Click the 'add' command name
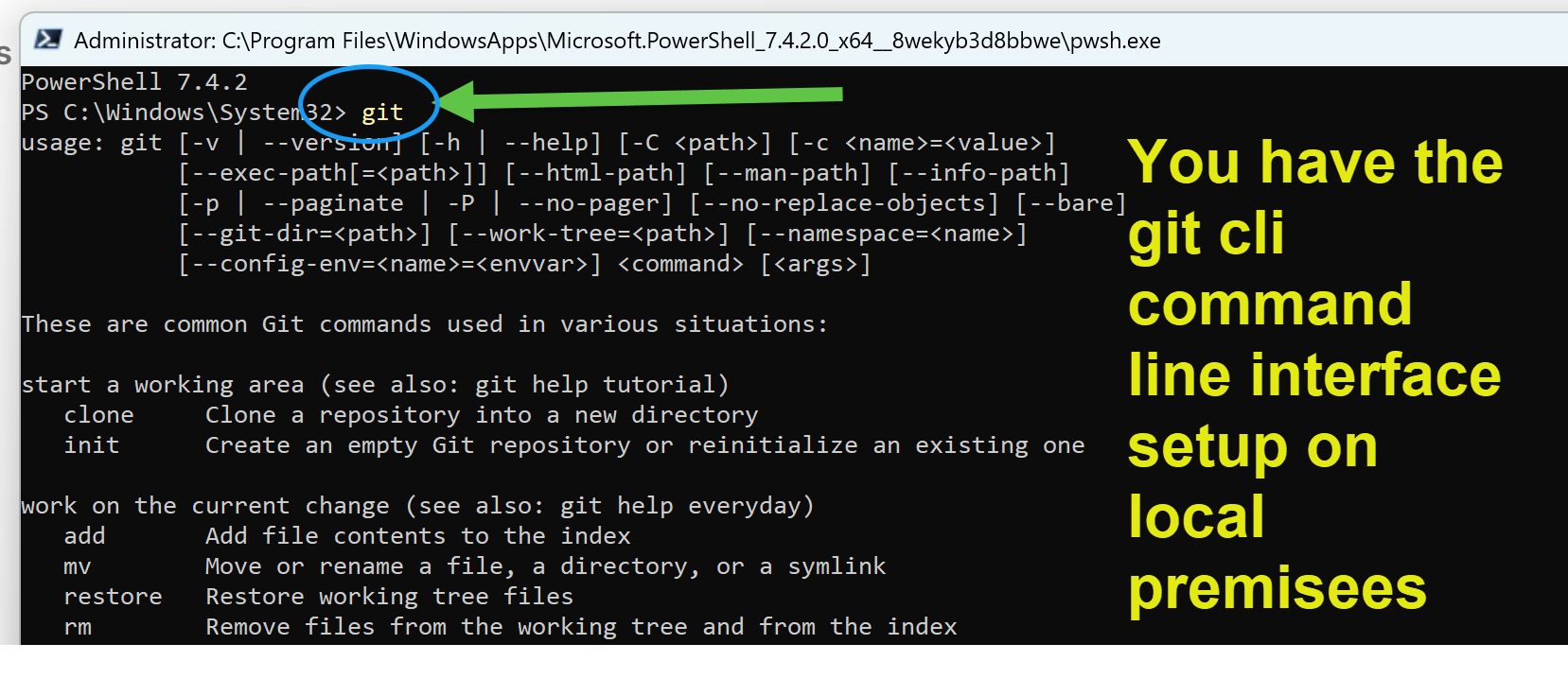Screen dimensions: 1568x696 coord(85,536)
